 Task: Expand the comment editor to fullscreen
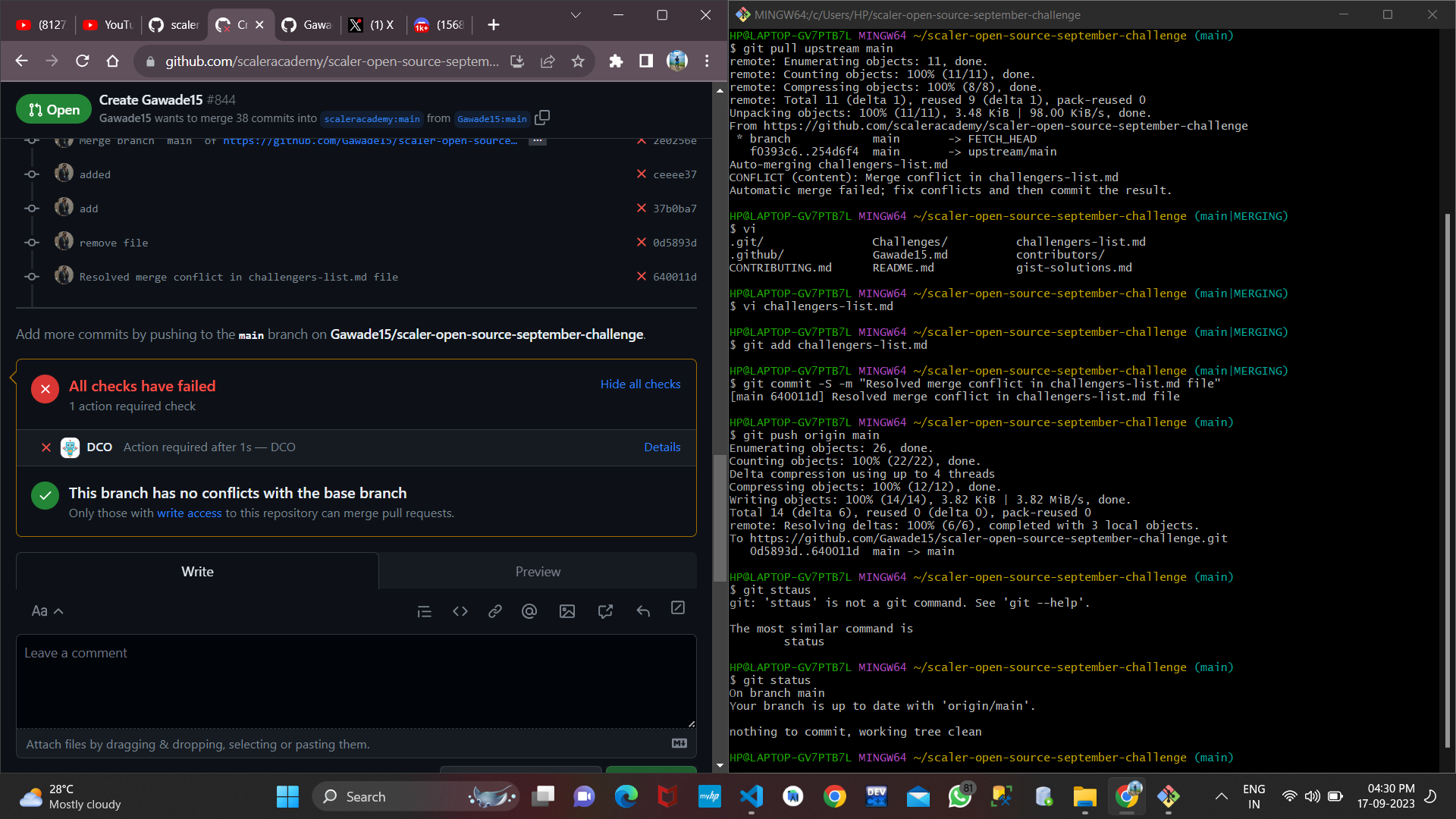[x=677, y=610]
